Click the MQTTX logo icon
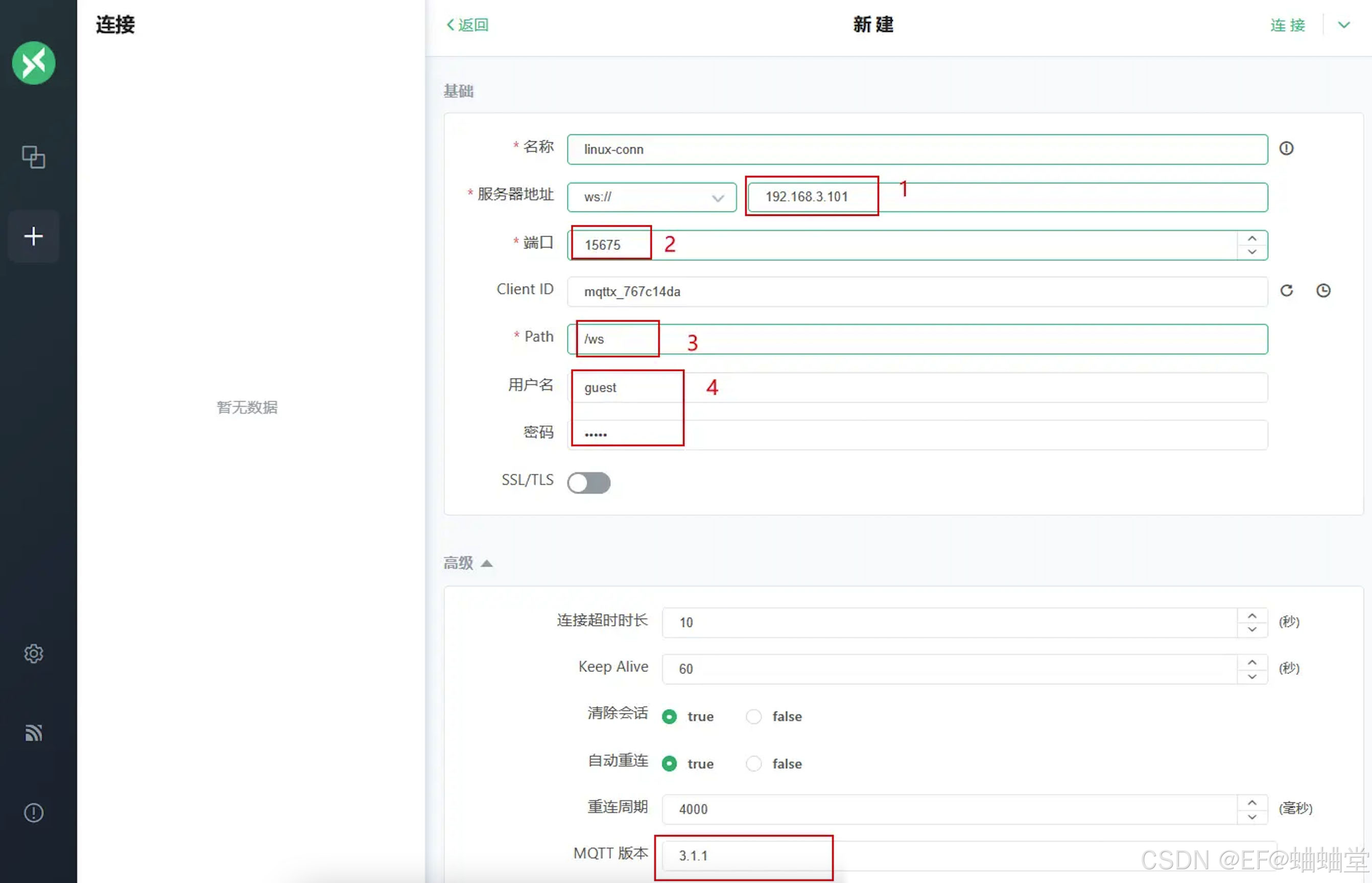The image size is (1372, 883). [x=33, y=63]
